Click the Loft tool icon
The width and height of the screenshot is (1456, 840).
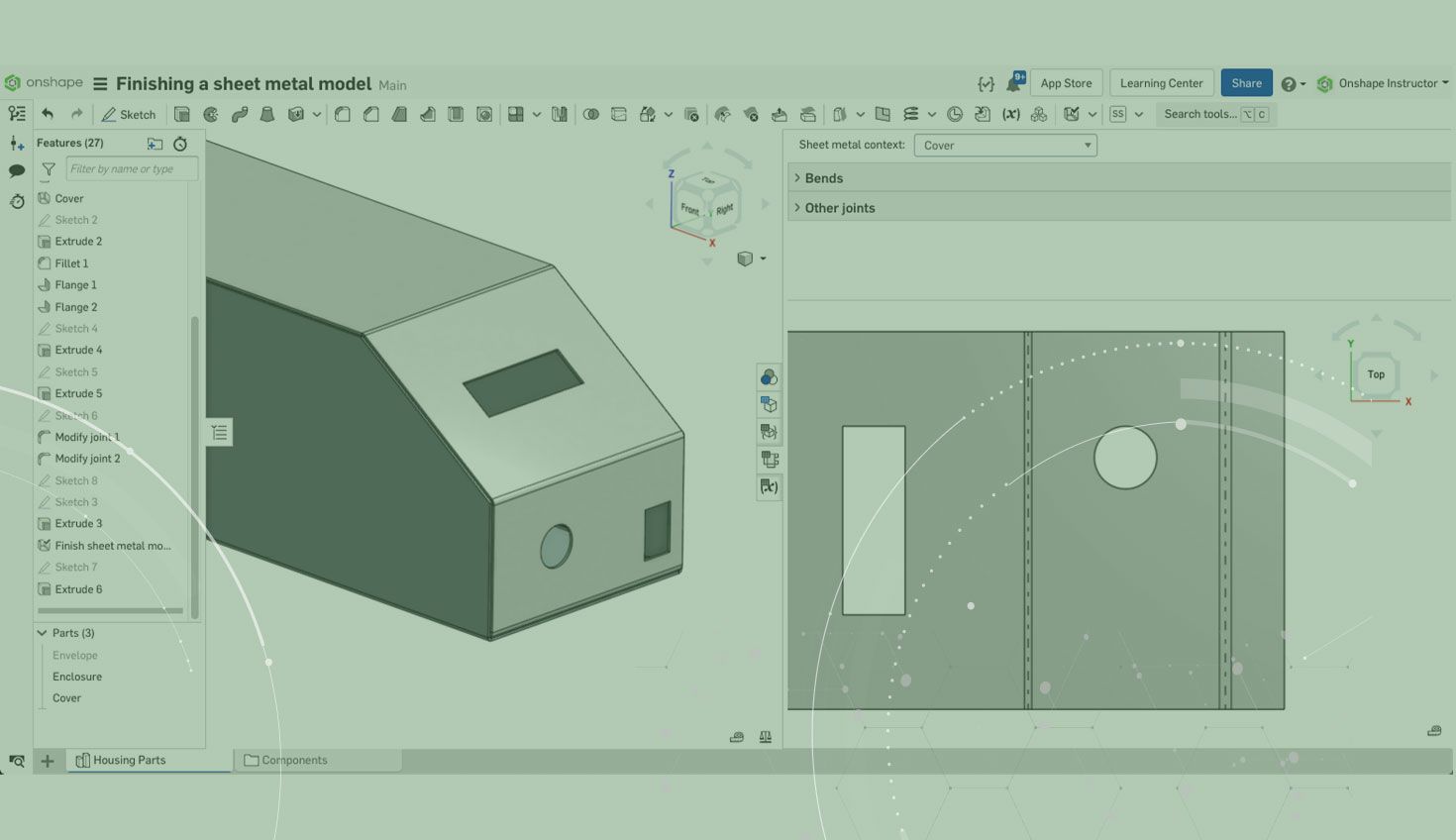point(266,115)
